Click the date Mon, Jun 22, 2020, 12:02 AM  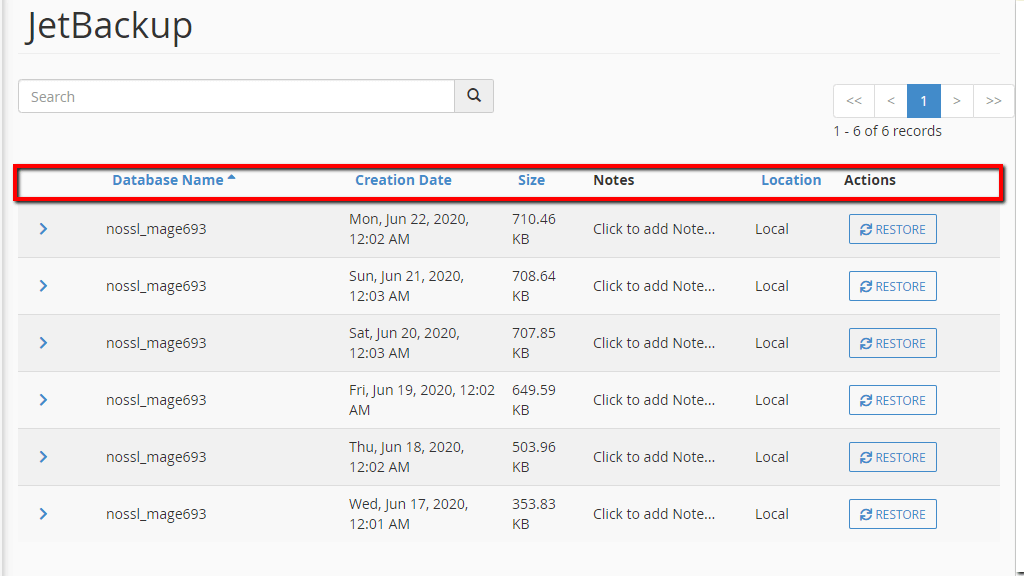click(x=409, y=229)
